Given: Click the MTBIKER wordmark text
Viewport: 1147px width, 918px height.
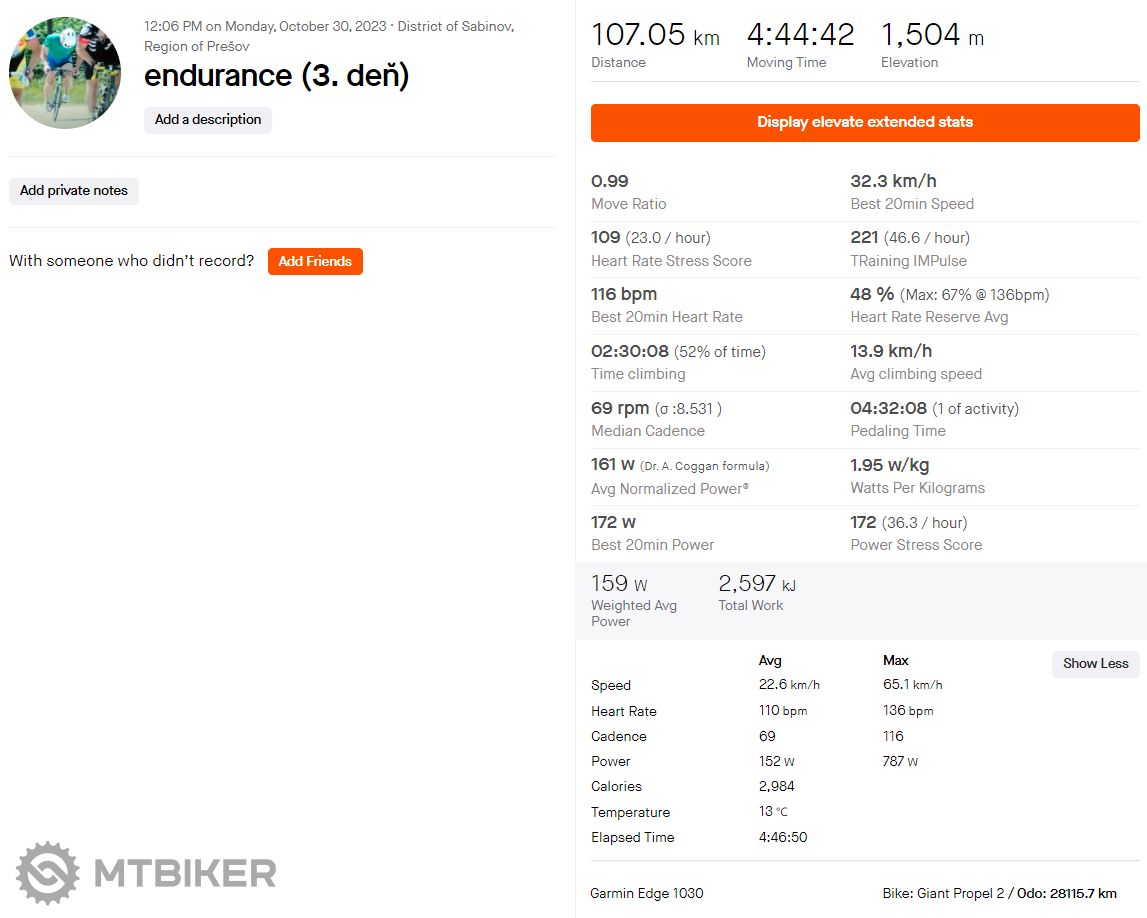Looking at the screenshot, I should [185, 873].
